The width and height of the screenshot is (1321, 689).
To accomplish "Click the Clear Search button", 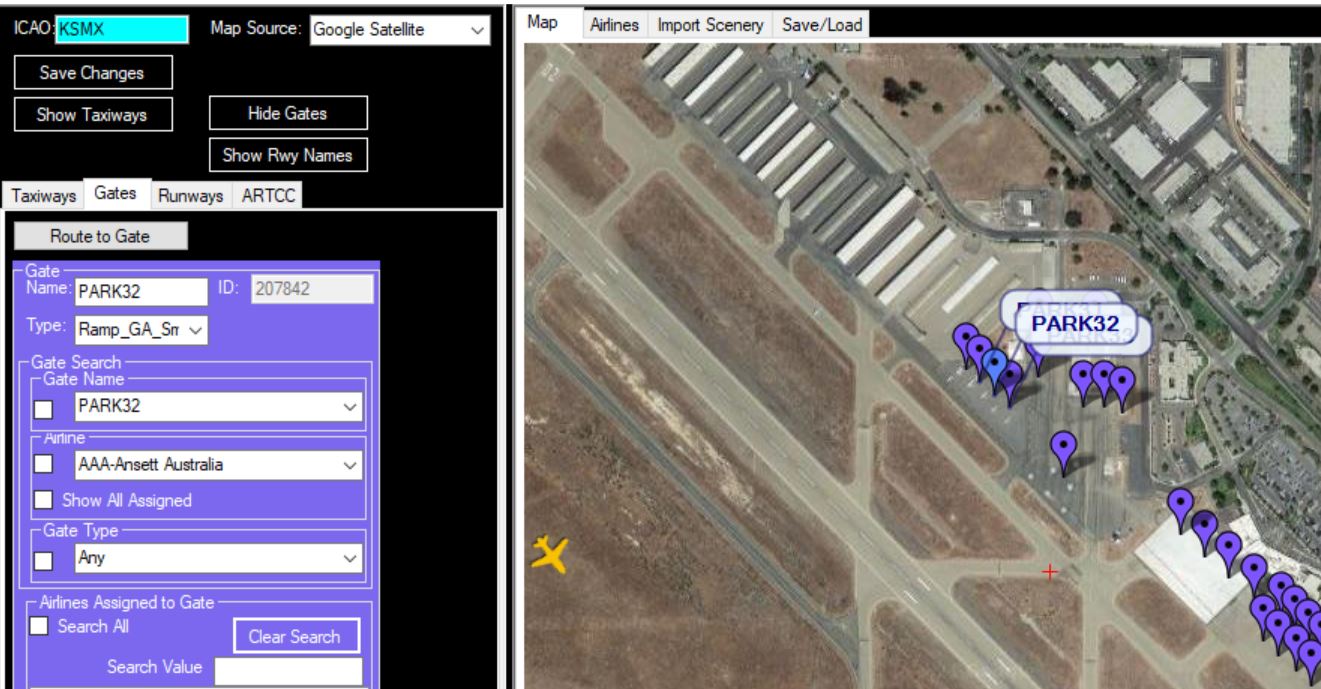I will 296,637.
